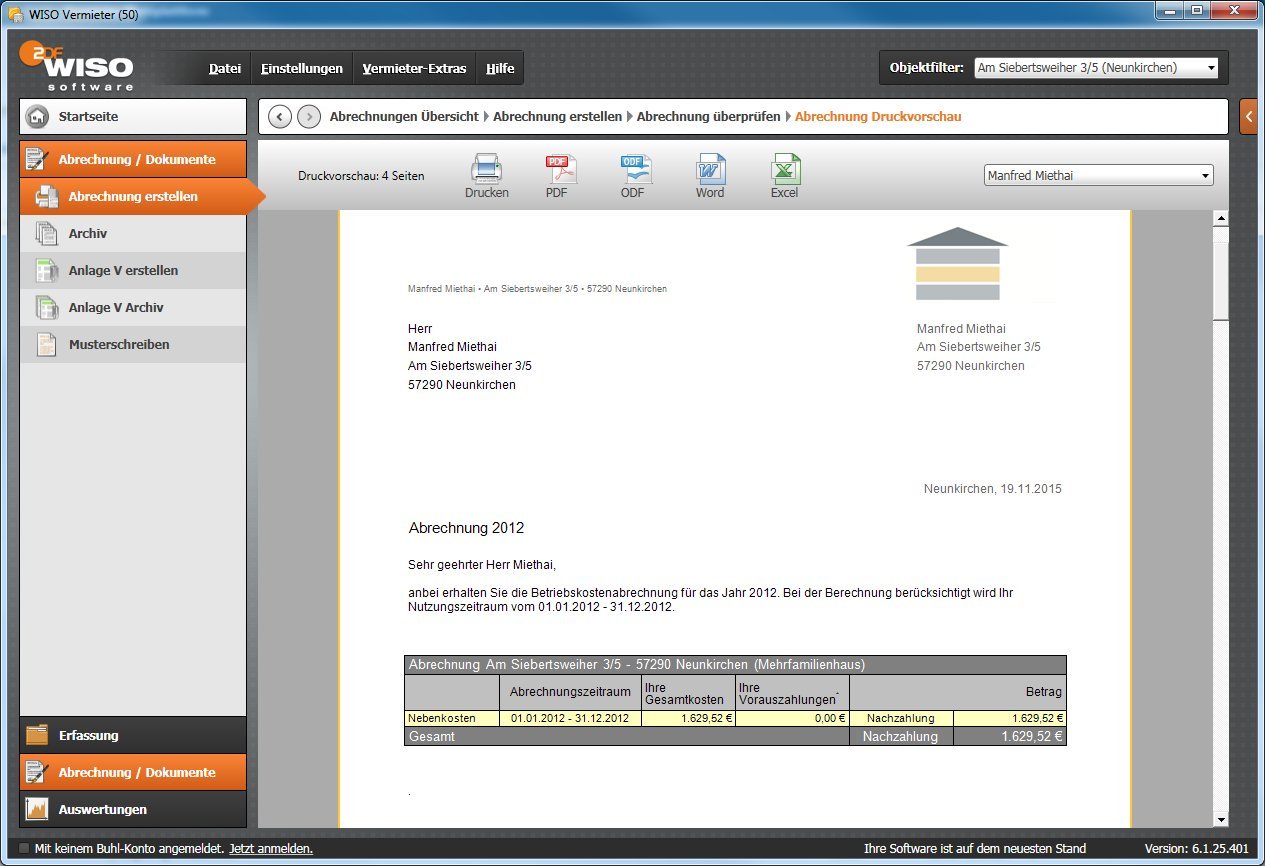Click the Startseite house icon
The width and height of the screenshot is (1265, 866).
(x=38, y=117)
